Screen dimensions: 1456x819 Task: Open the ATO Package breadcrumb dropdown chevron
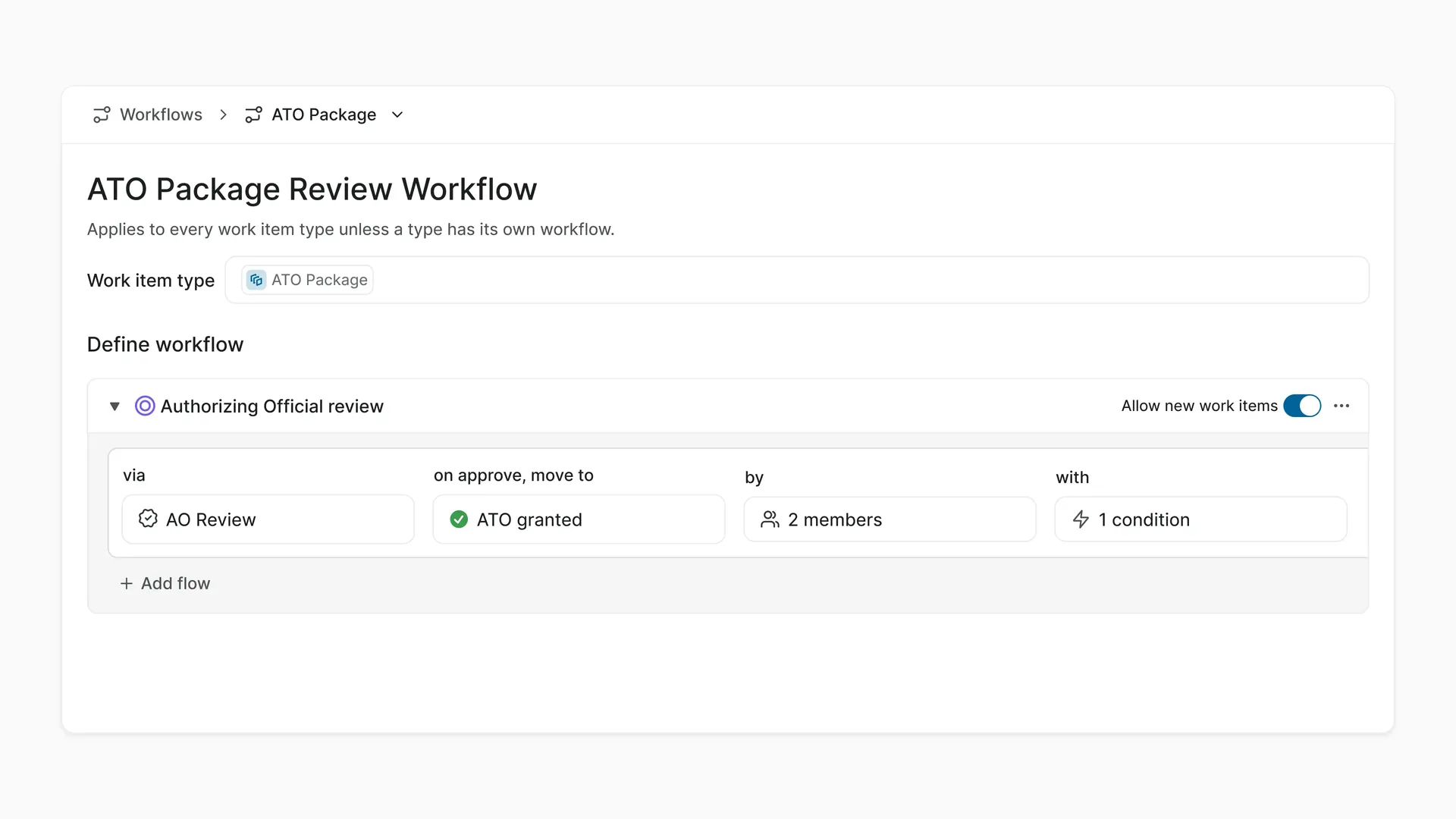[x=397, y=115]
